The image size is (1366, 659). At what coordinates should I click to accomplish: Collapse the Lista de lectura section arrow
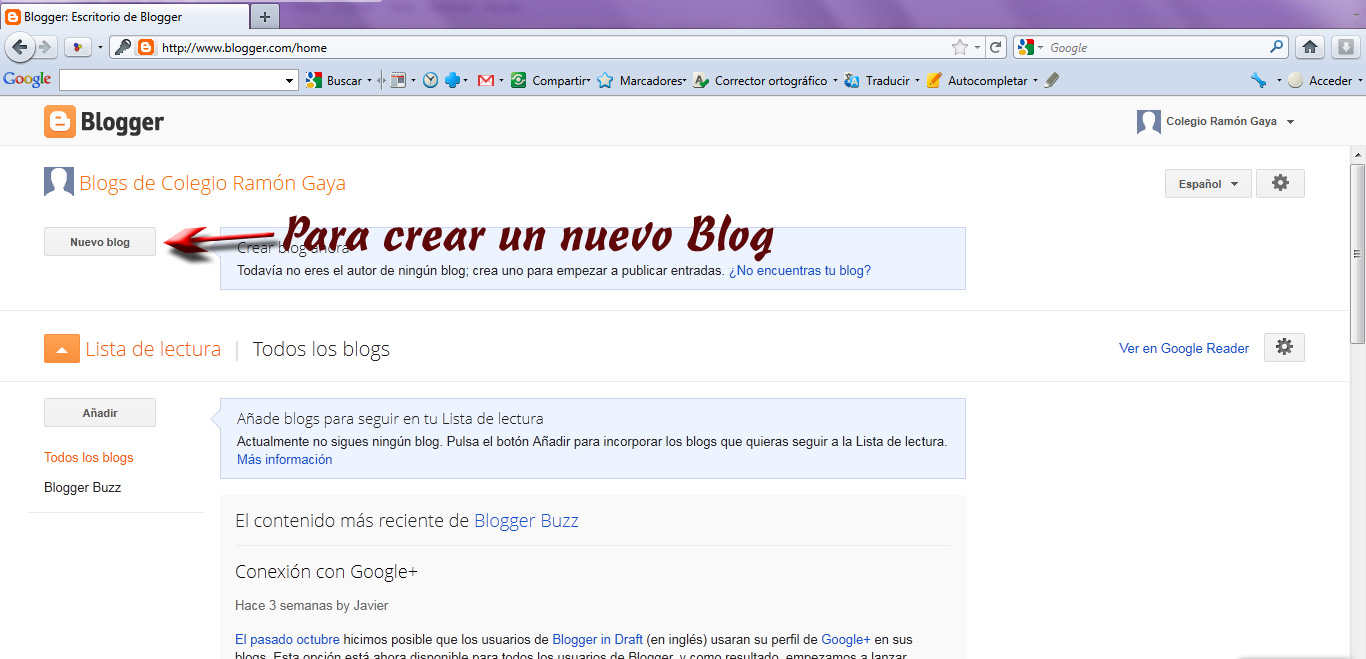click(x=61, y=347)
